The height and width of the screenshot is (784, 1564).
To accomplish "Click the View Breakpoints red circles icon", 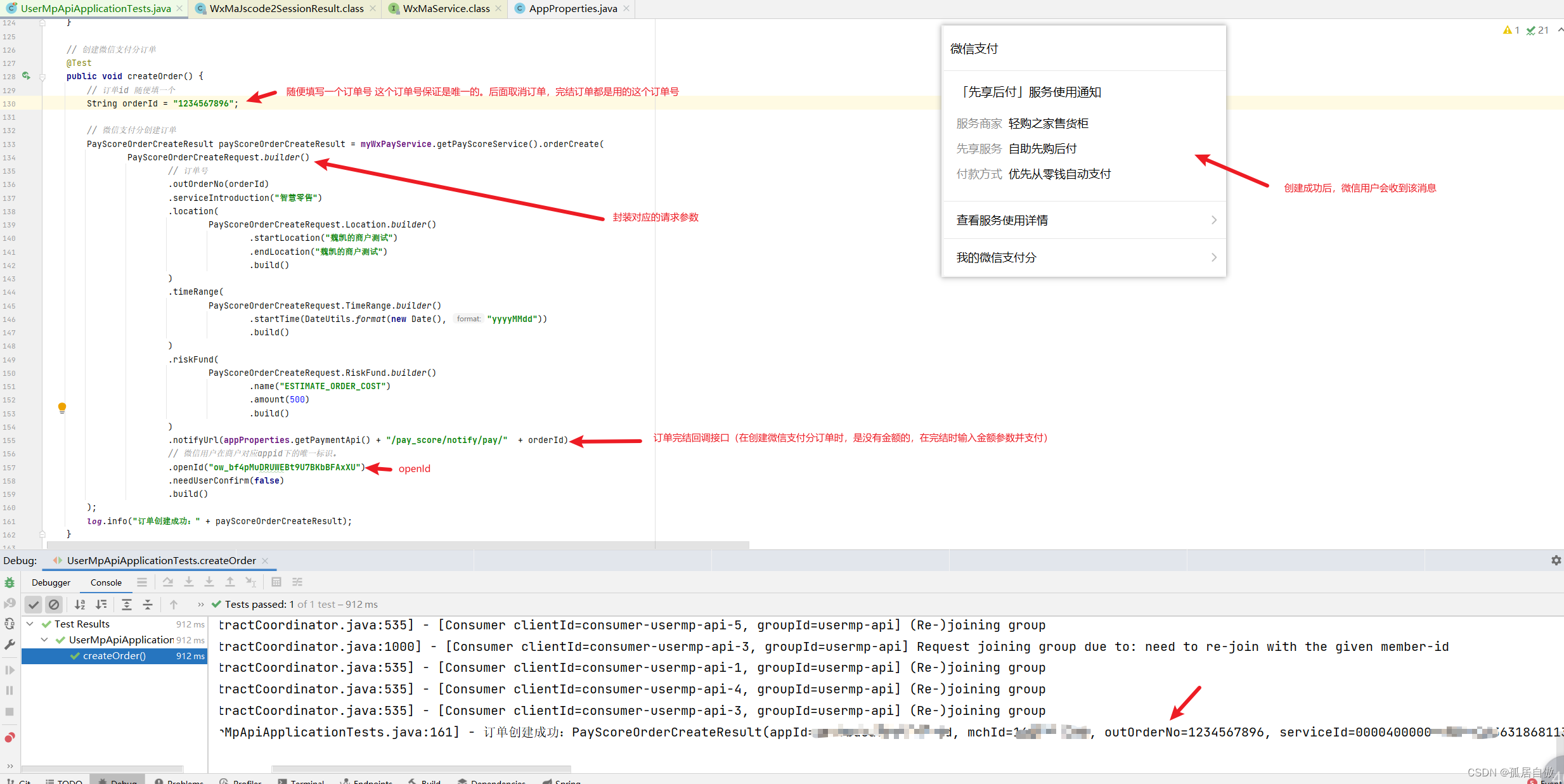I will pyautogui.click(x=10, y=738).
